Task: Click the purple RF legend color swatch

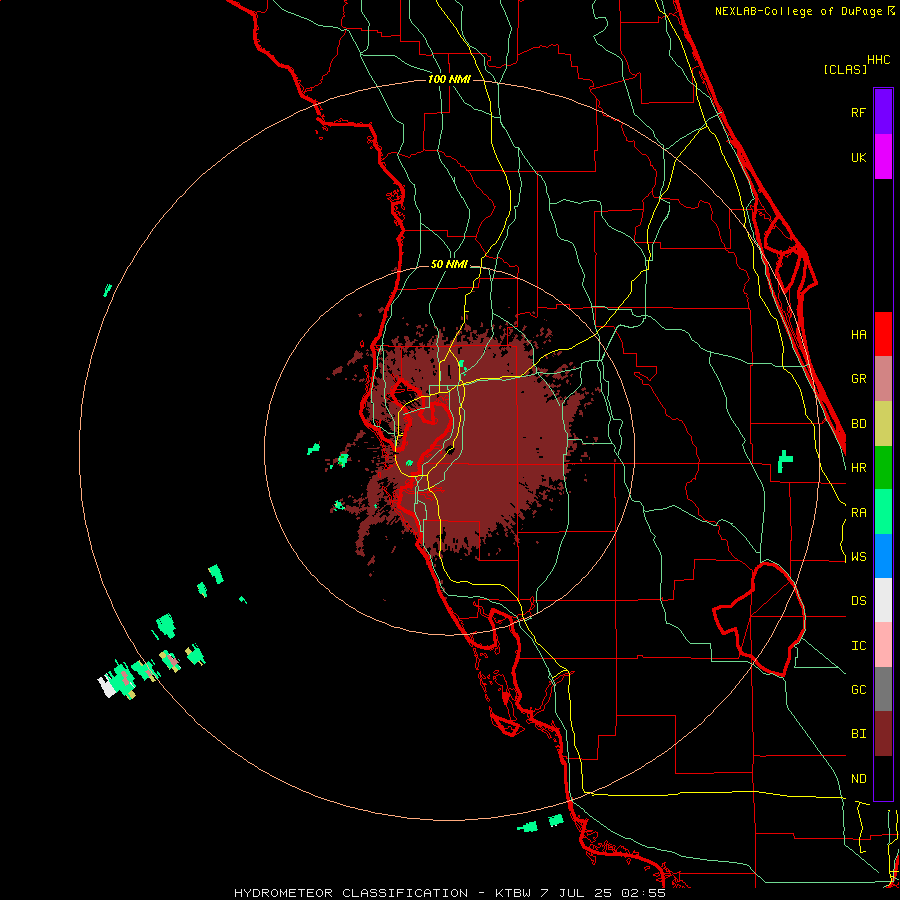Action: (883, 112)
